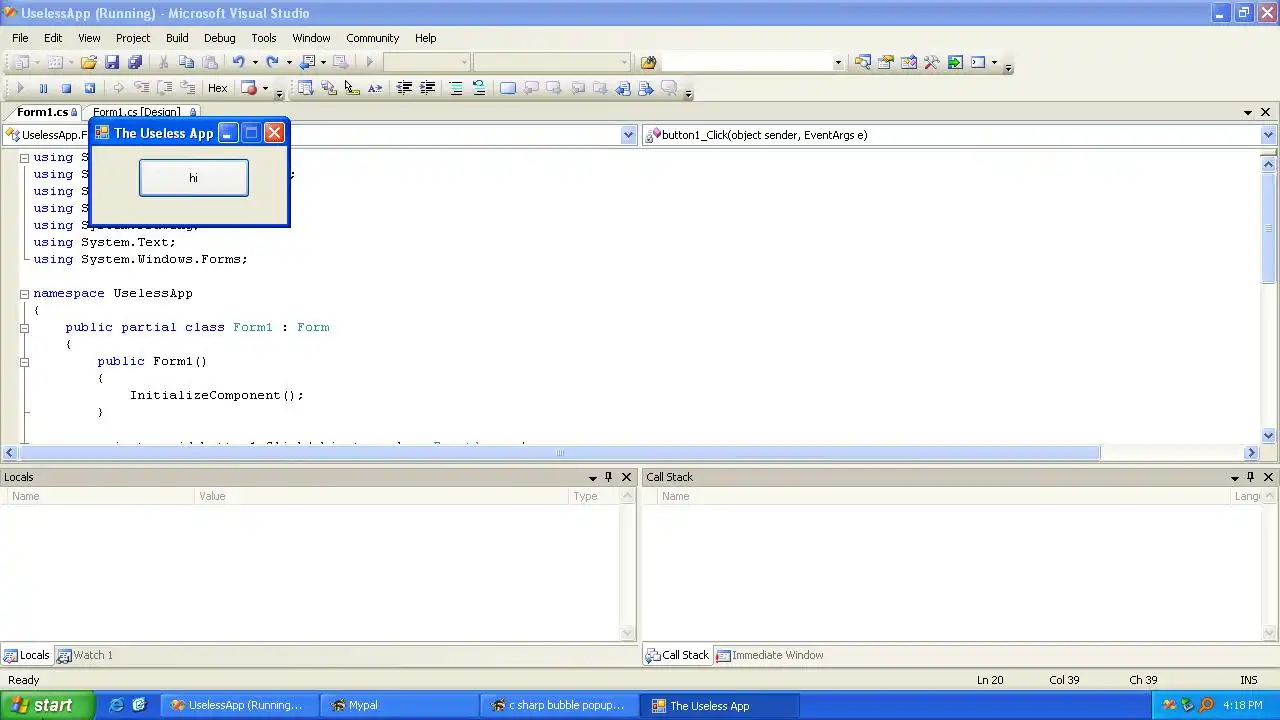Click the Step Out debug icon
This screenshot has width=1280, height=720.
pyautogui.click(x=187, y=88)
